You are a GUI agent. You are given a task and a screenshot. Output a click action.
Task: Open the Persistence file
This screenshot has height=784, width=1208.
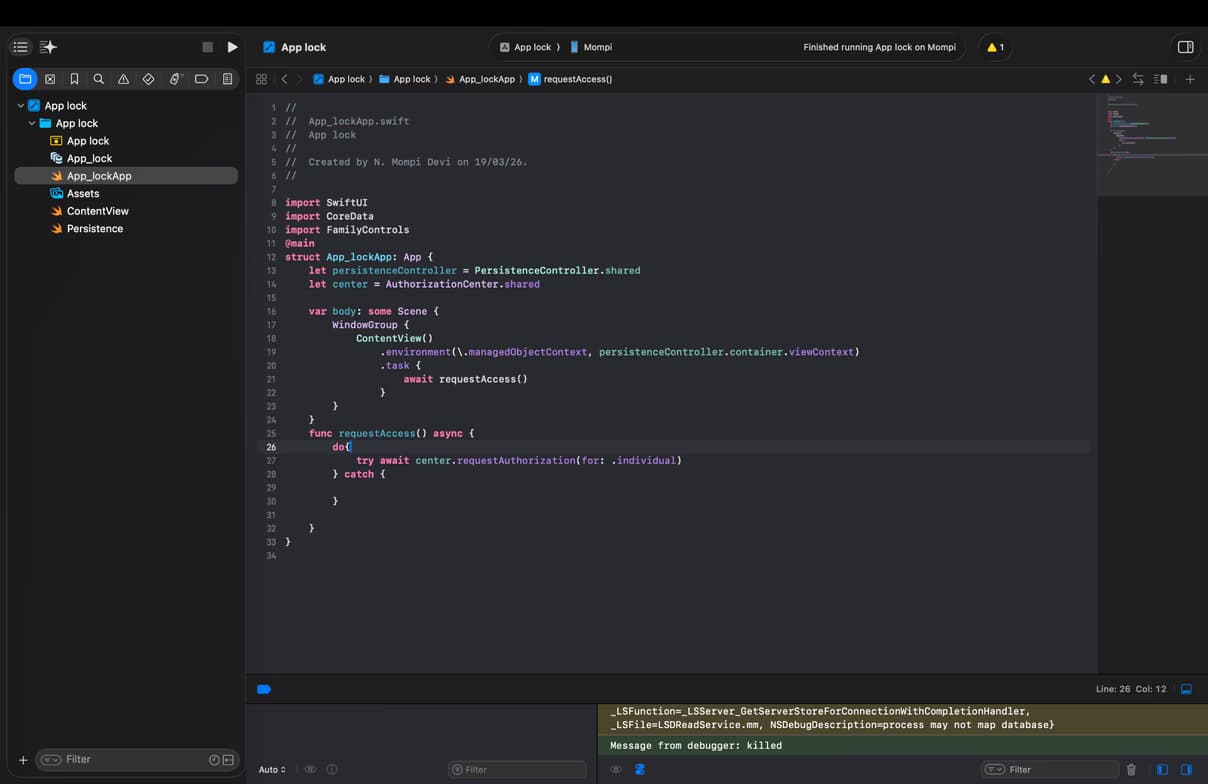tap(95, 229)
